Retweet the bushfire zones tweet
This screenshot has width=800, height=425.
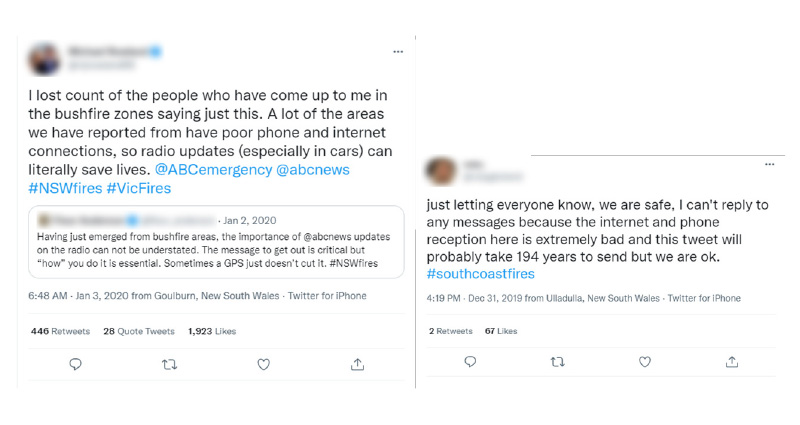tap(169, 365)
